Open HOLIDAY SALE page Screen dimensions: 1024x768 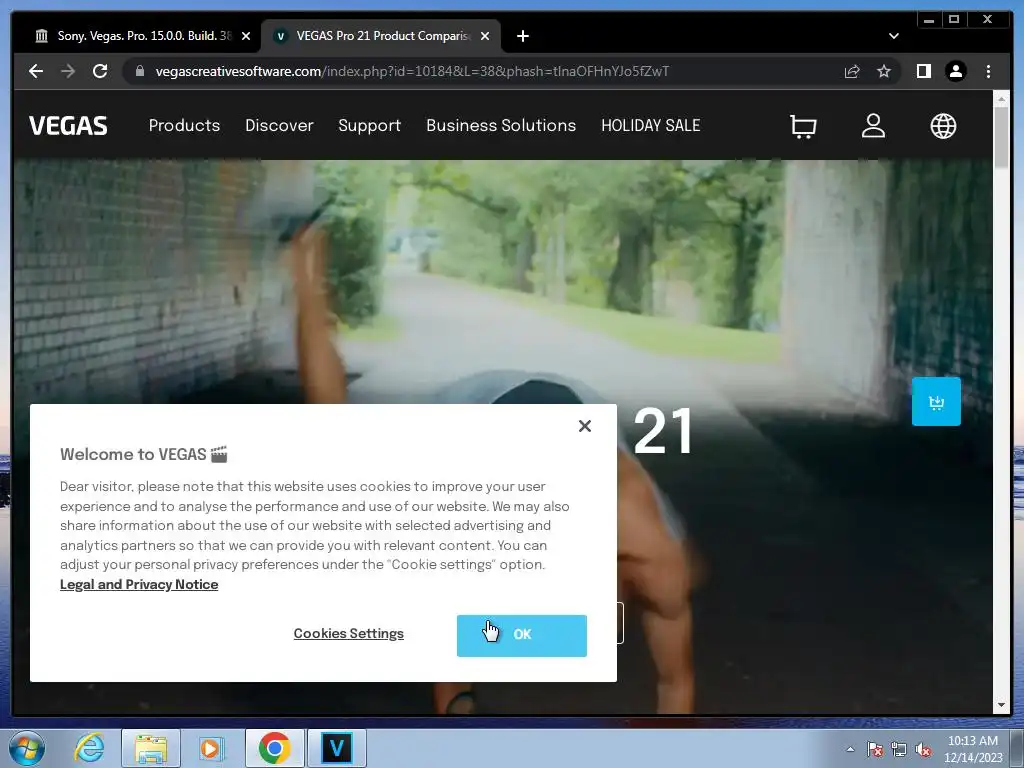click(650, 125)
